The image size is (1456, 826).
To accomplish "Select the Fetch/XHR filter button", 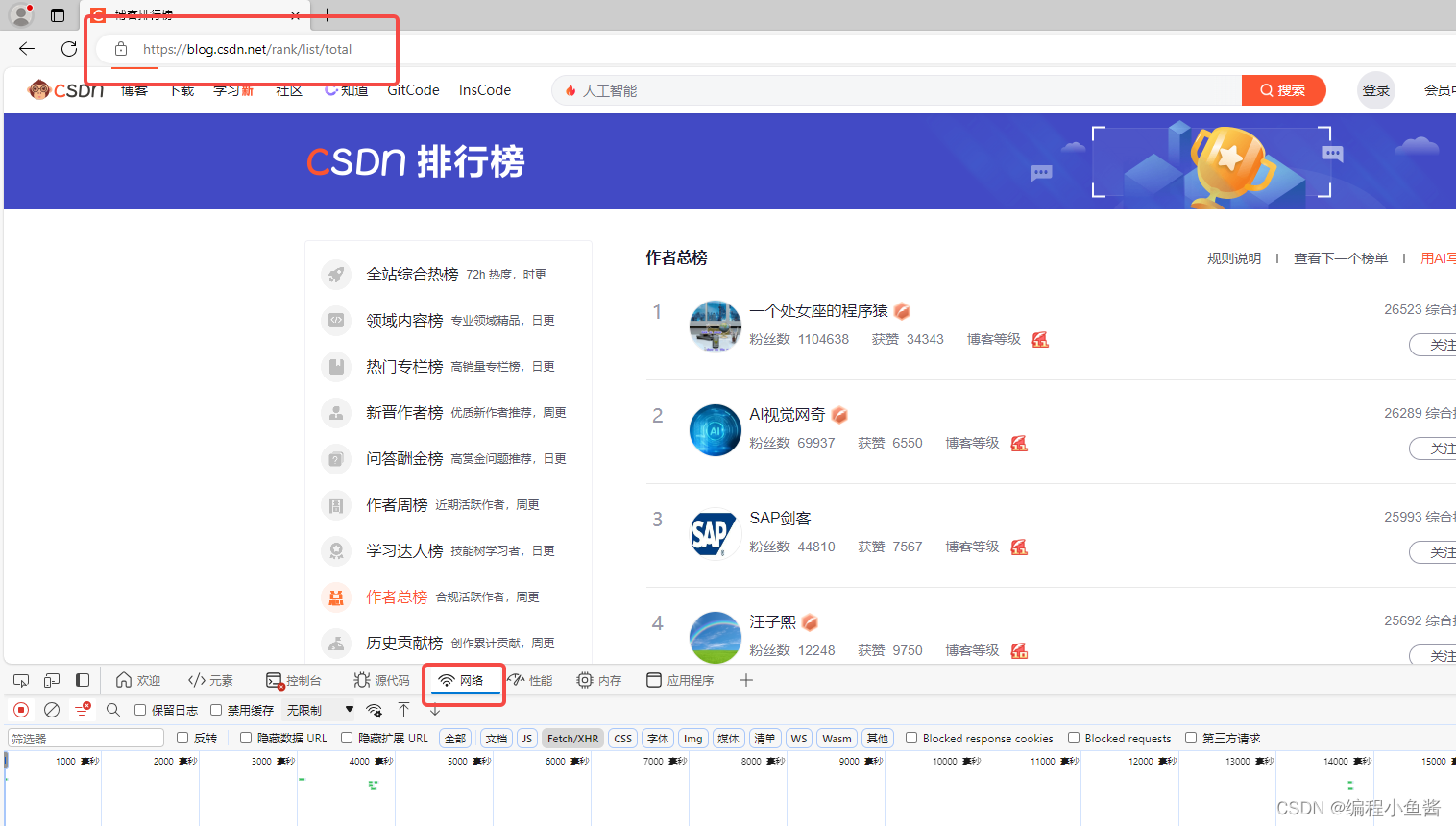I will pyautogui.click(x=572, y=738).
